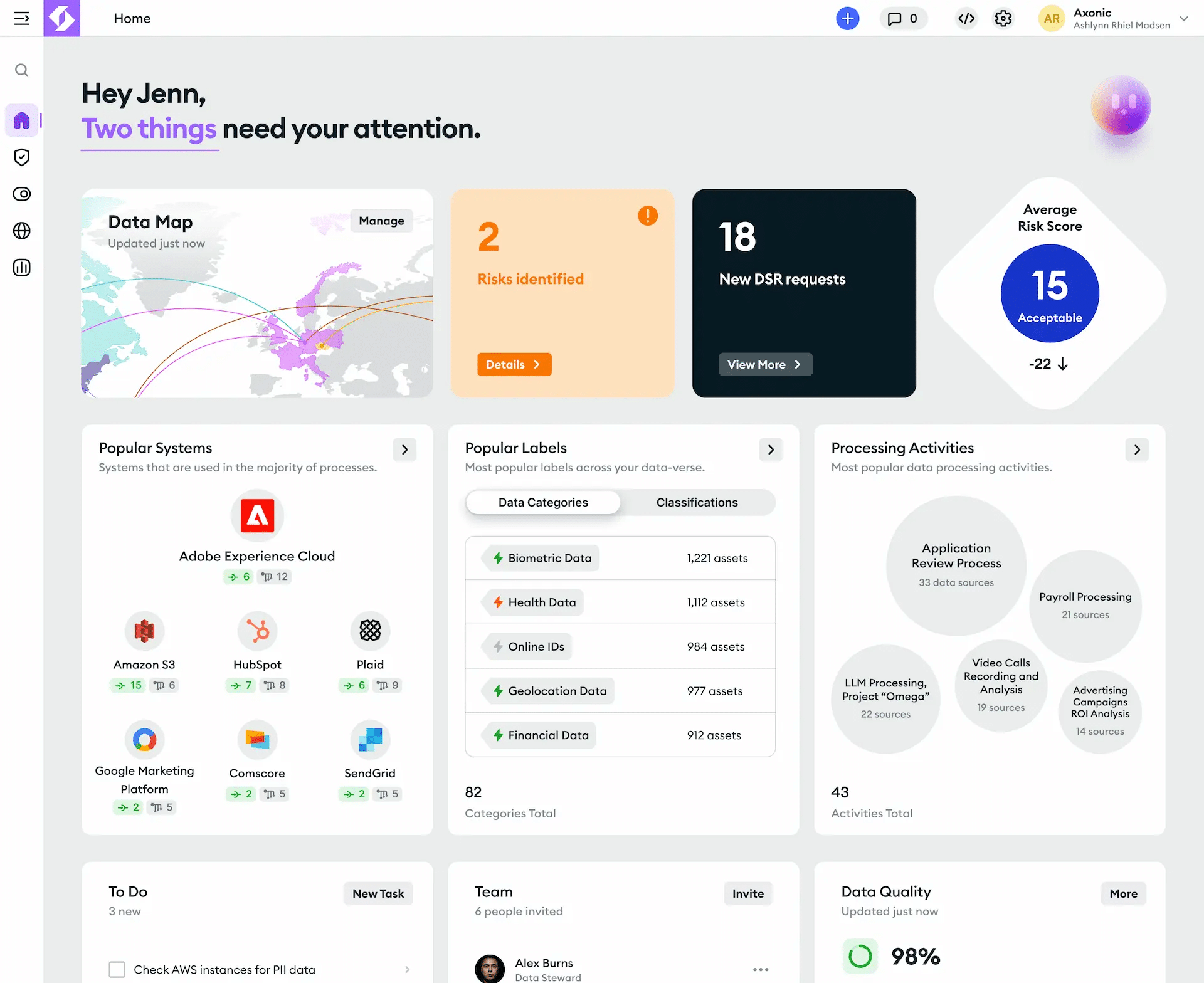Open Popular Systems via its chevron
The width and height of the screenshot is (1204, 983).
(x=405, y=449)
